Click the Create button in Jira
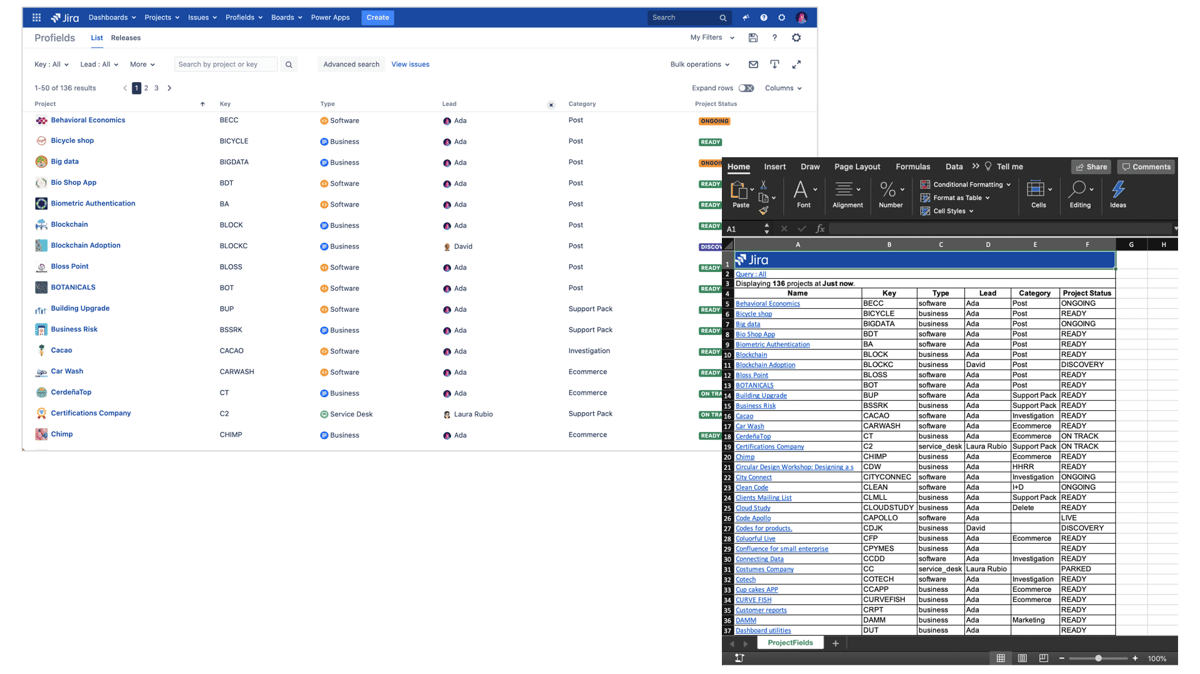 (375, 17)
